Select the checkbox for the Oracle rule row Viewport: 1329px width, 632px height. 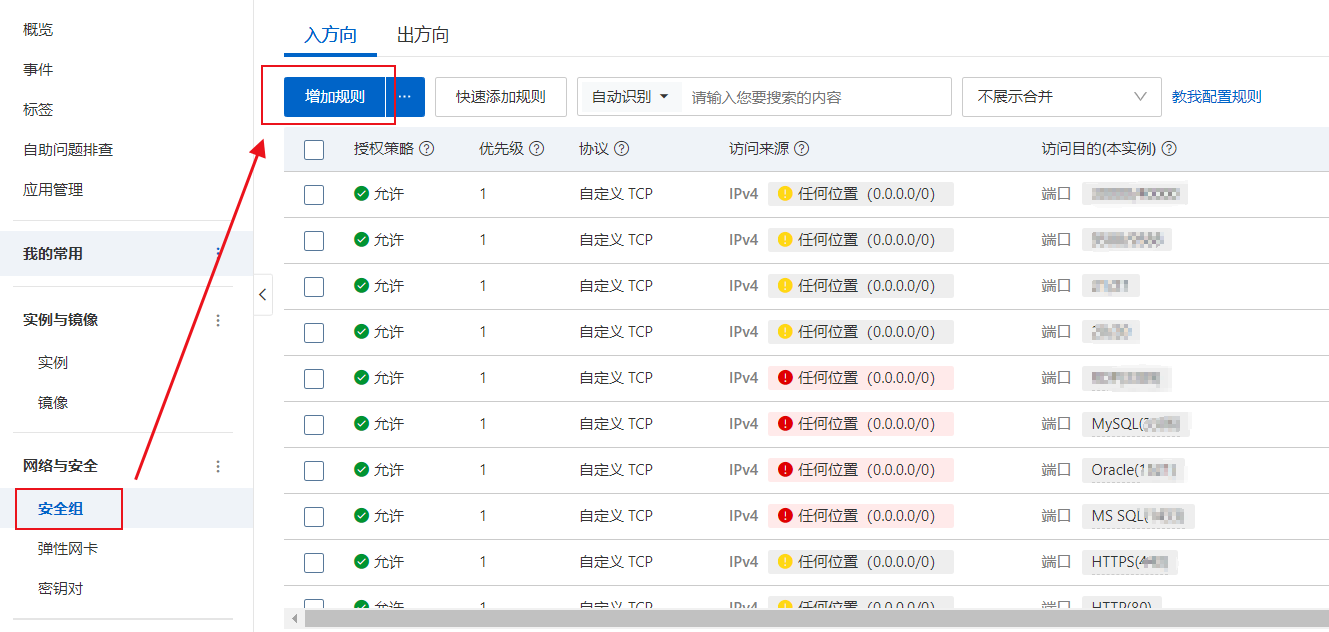tap(314, 470)
